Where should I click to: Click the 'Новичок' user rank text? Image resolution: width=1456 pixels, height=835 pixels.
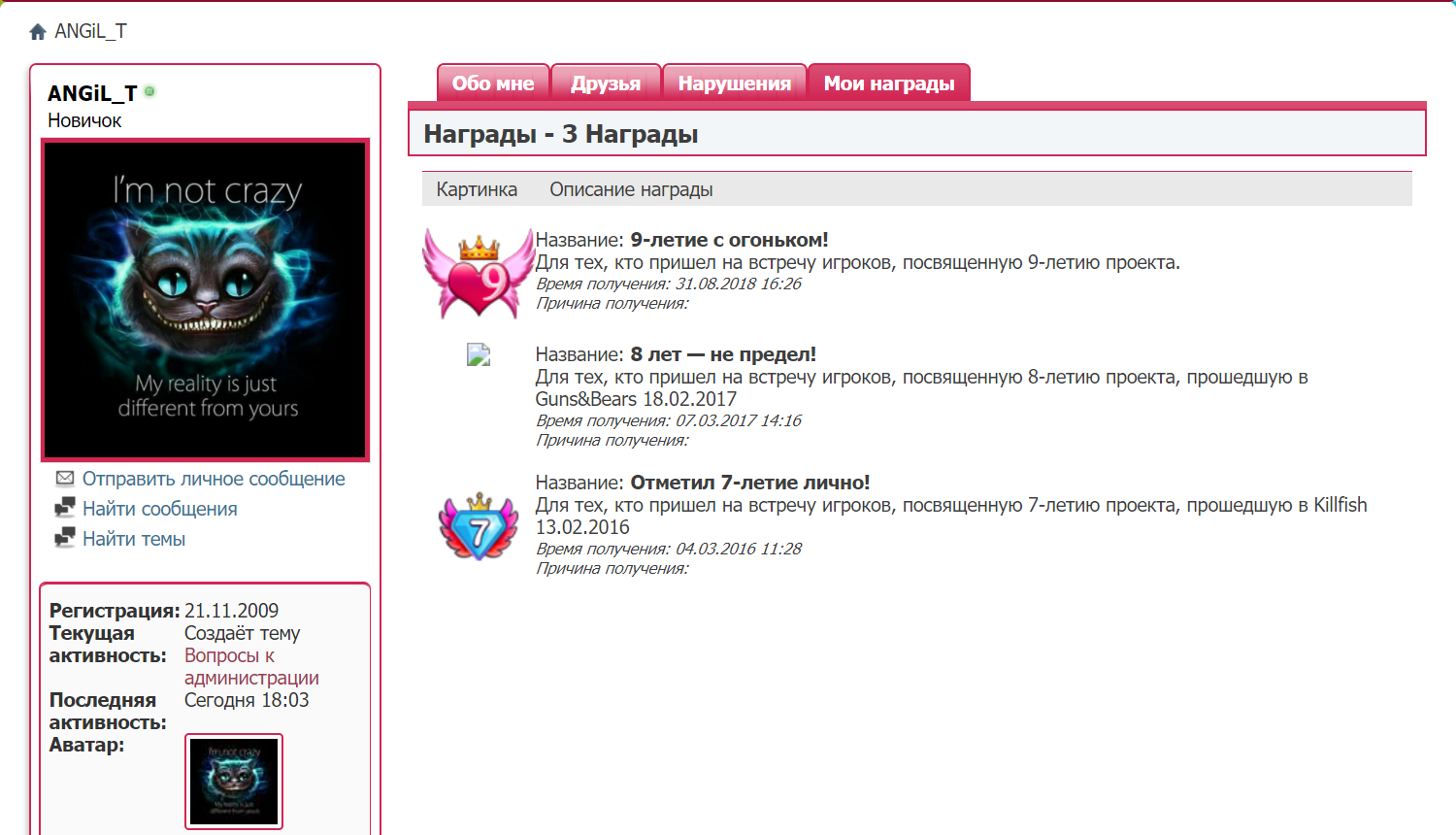coord(84,120)
